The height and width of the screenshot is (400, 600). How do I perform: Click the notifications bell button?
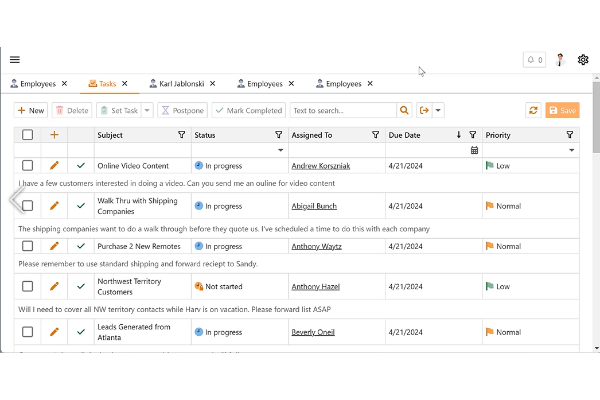(x=534, y=60)
